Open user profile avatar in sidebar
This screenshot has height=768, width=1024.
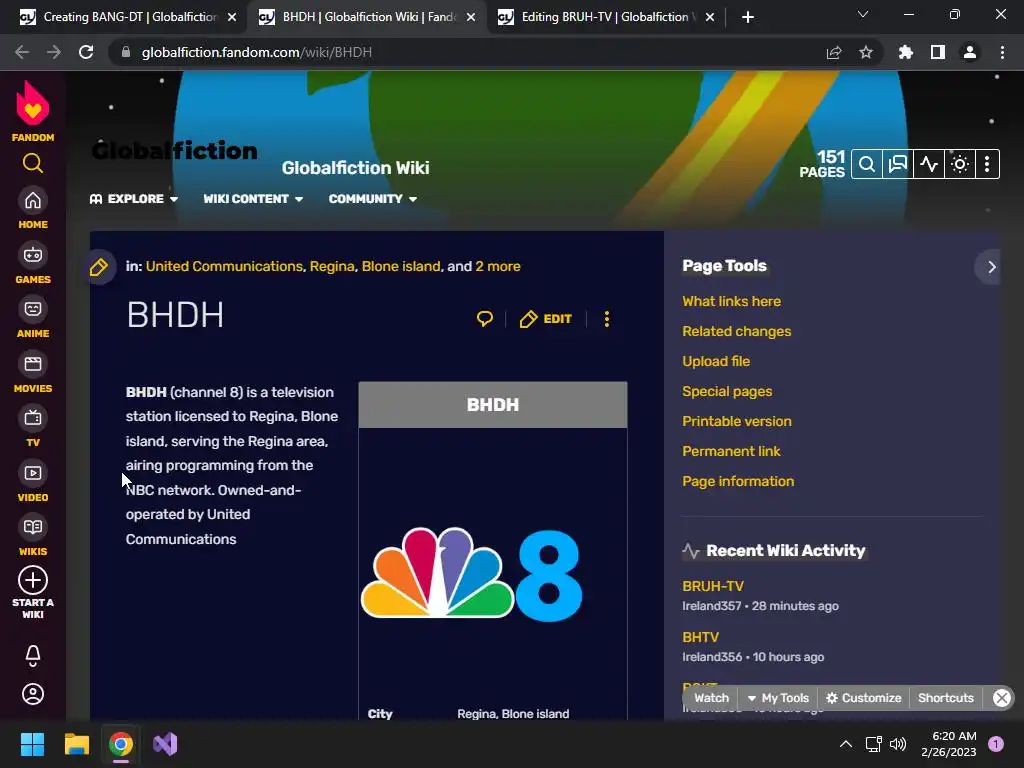click(33, 694)
